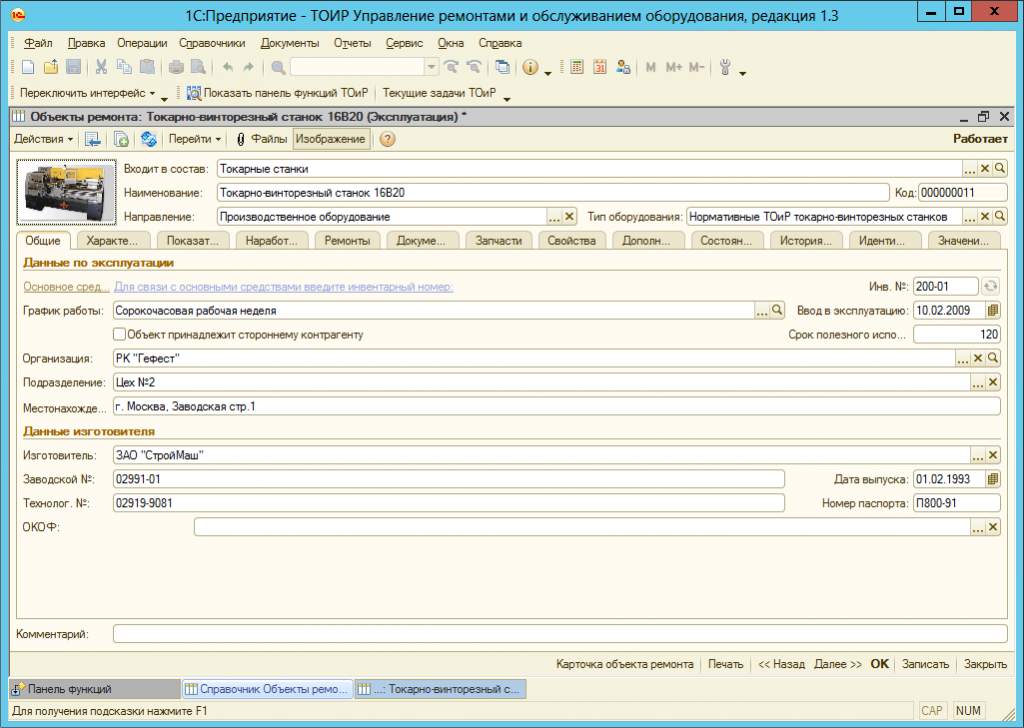This screenshot has width=1024, height=728.
Task: Click the new document icon in toolbar
Action: pos(28,68)
